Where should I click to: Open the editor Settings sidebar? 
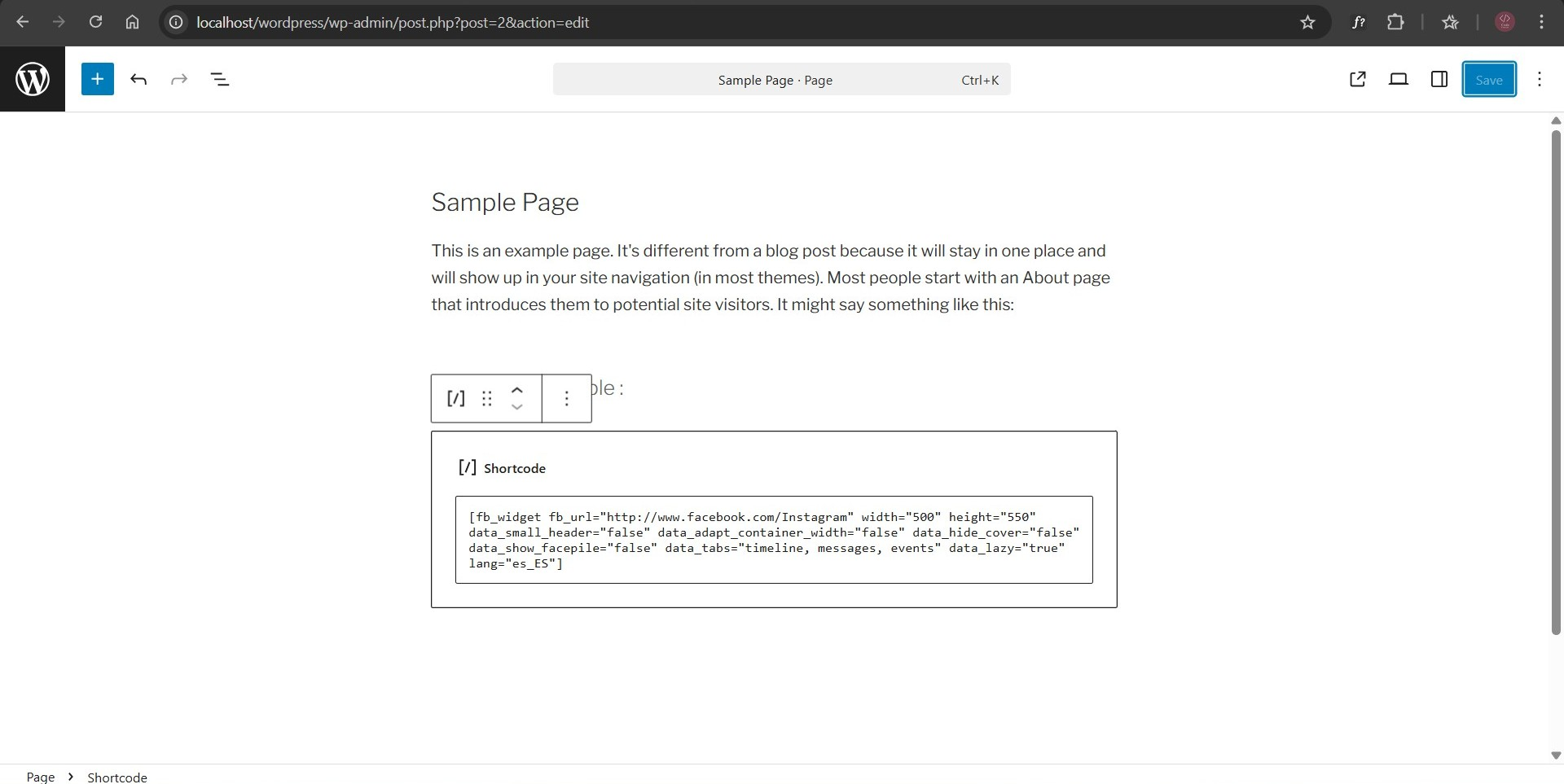(1439, 79)
